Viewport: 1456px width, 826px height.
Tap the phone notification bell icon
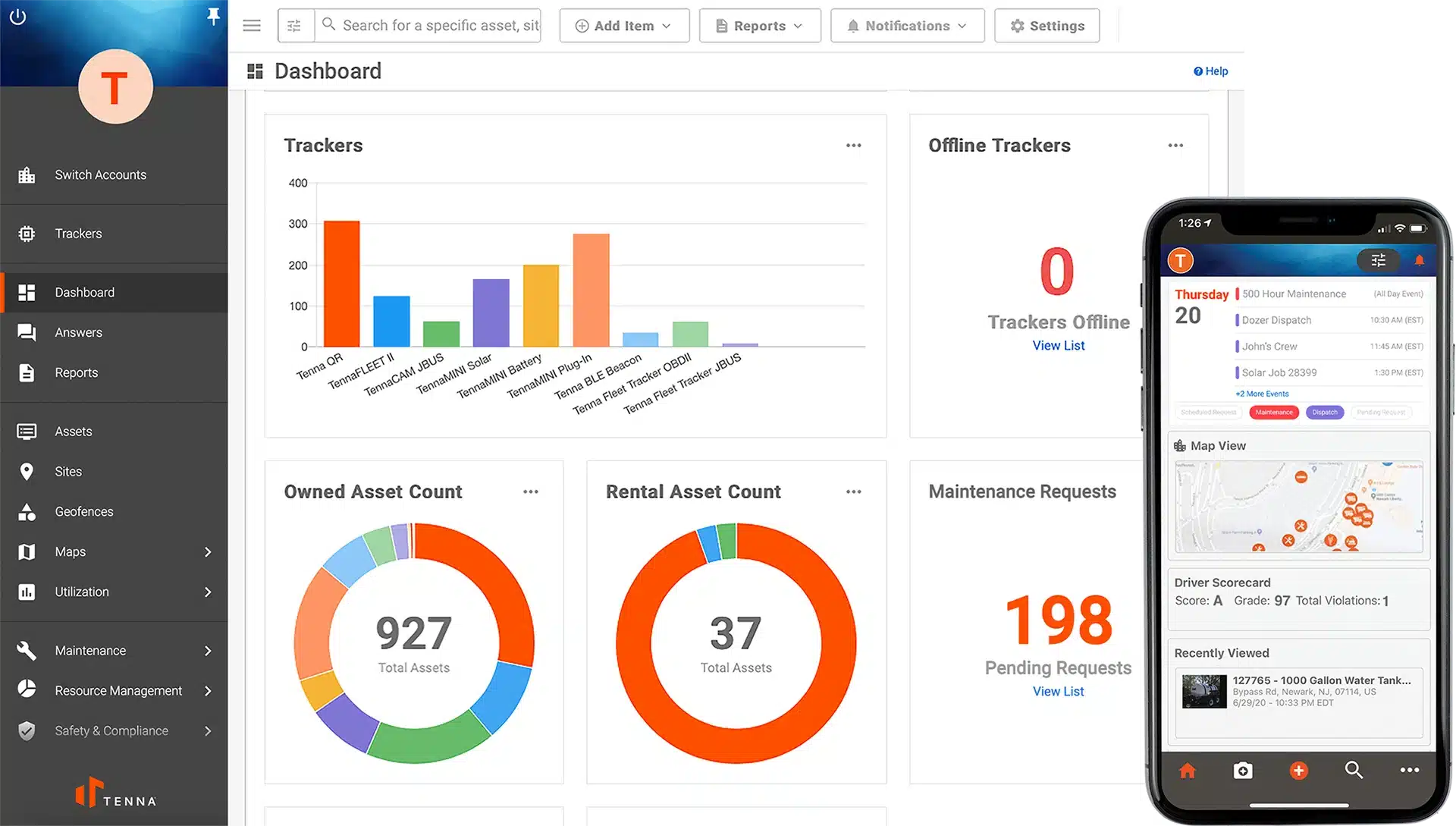[1420, 261]
